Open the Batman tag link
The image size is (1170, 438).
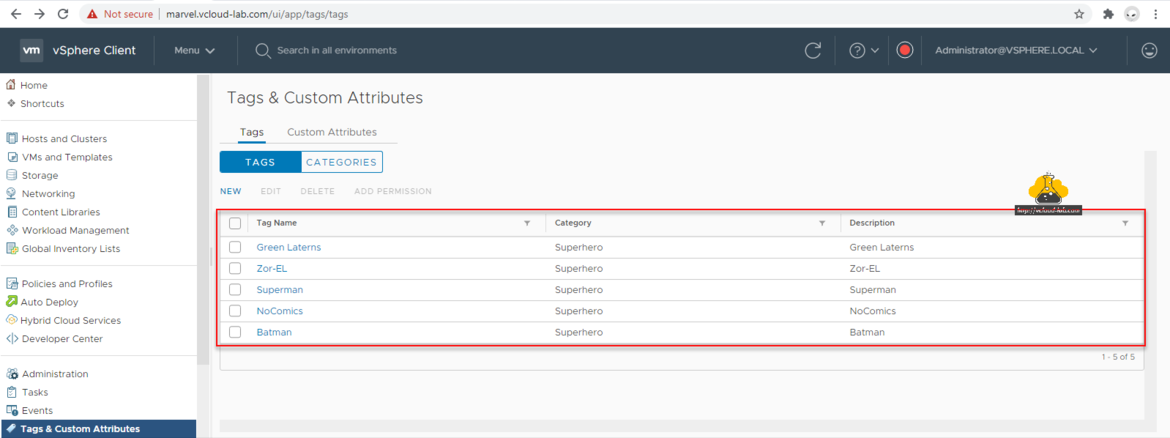pos(274,332)
